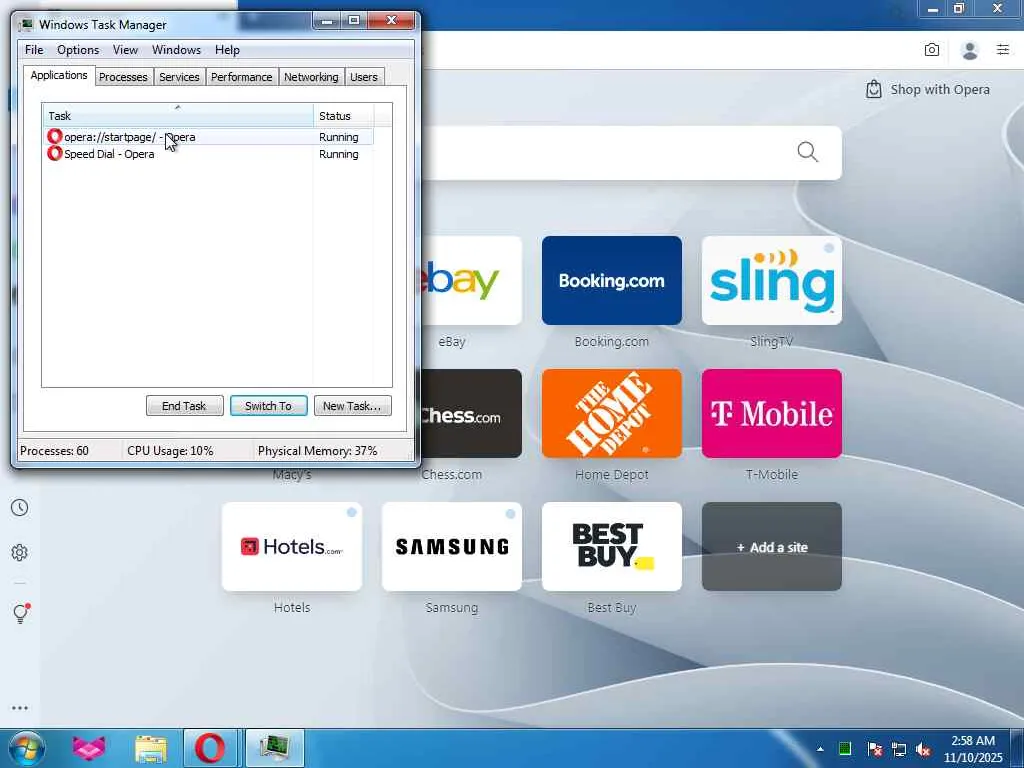Open the pink fox taskbar application
This screenshot has width=1024, height=768.
click(x=88, y=748)
